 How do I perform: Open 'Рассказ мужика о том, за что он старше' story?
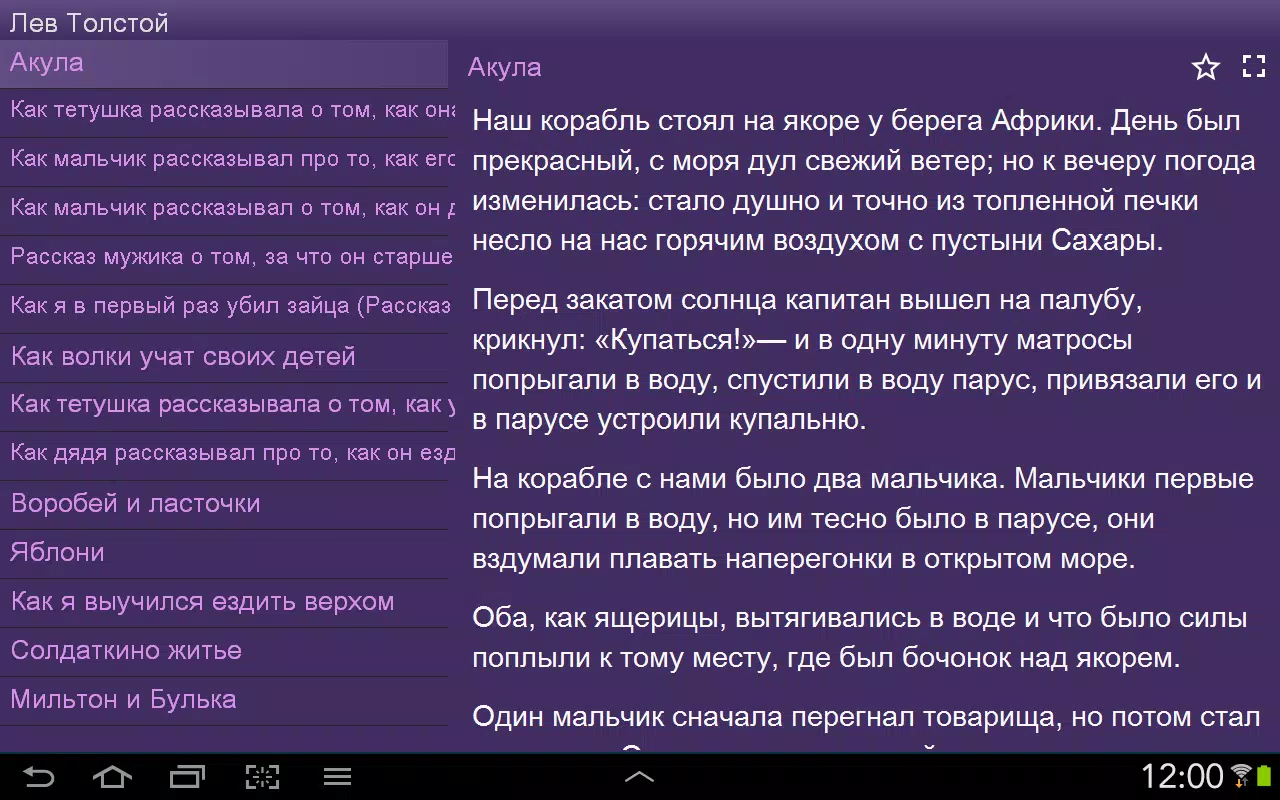pyautogui.click(x=224, y=259)
